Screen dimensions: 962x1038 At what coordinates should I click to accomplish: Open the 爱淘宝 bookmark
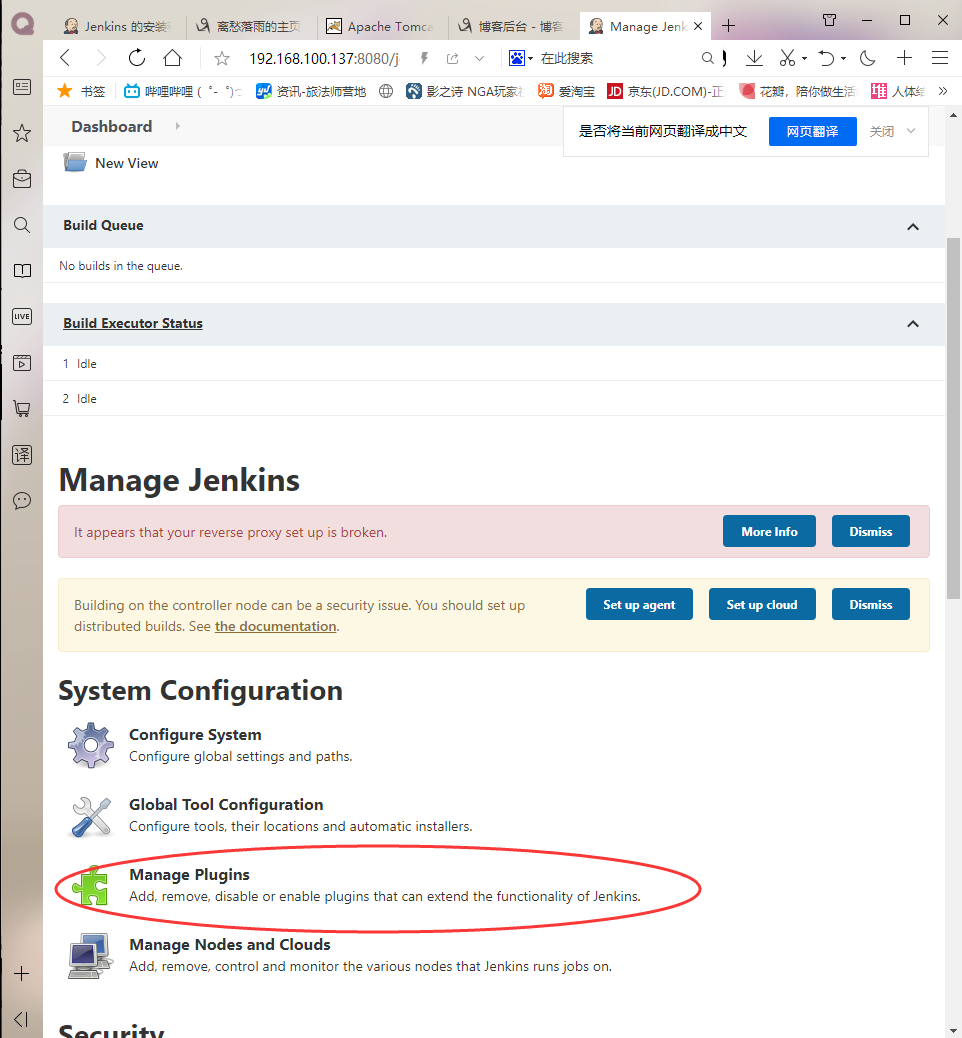pos(566,91)
